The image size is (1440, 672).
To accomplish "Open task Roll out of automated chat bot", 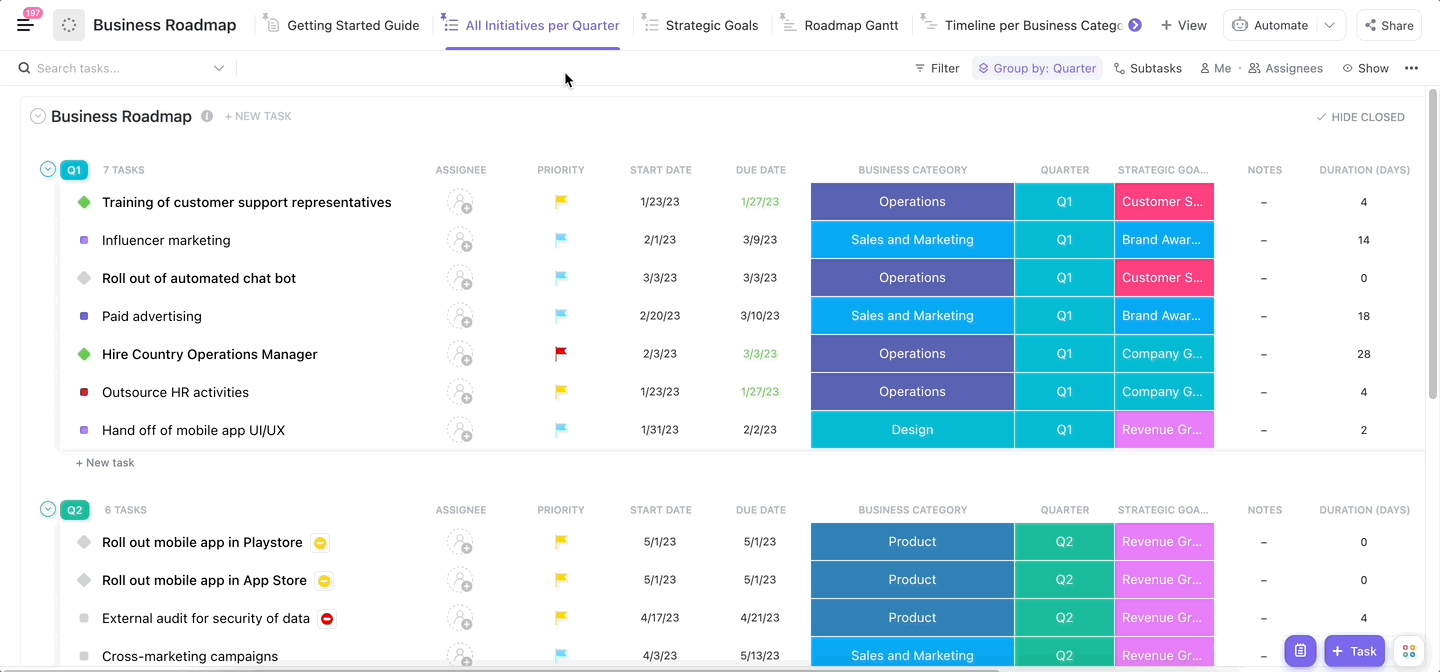I will [199, 278].
